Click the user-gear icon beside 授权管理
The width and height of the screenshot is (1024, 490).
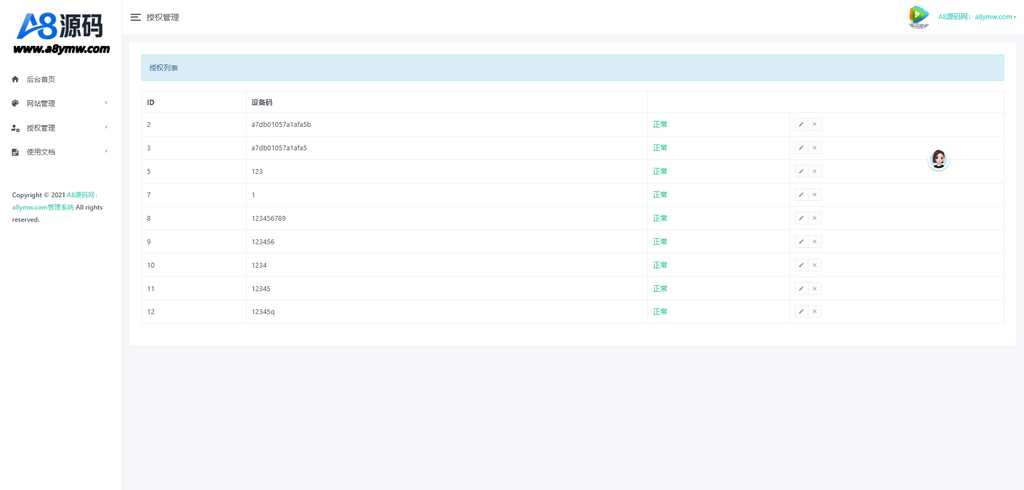[15, 128]
